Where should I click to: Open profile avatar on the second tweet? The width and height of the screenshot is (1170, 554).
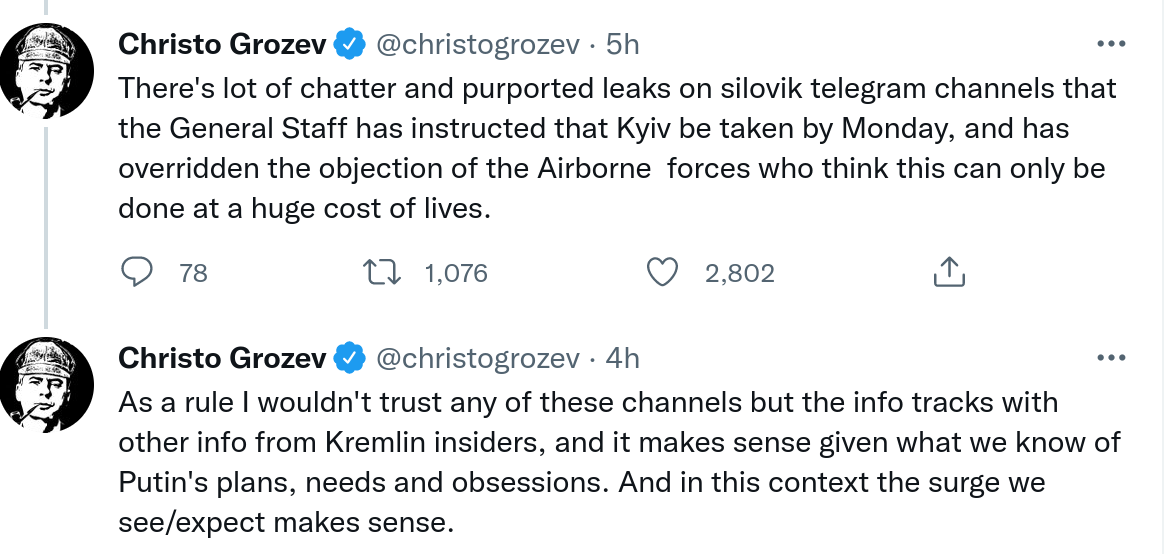click(x=47, y=383)
